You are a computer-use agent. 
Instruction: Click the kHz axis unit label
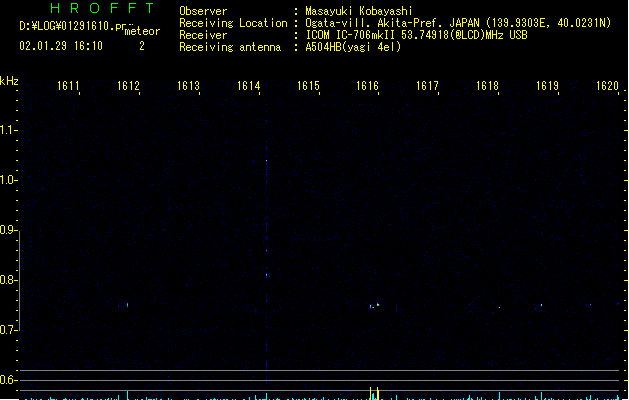point(9,81)
